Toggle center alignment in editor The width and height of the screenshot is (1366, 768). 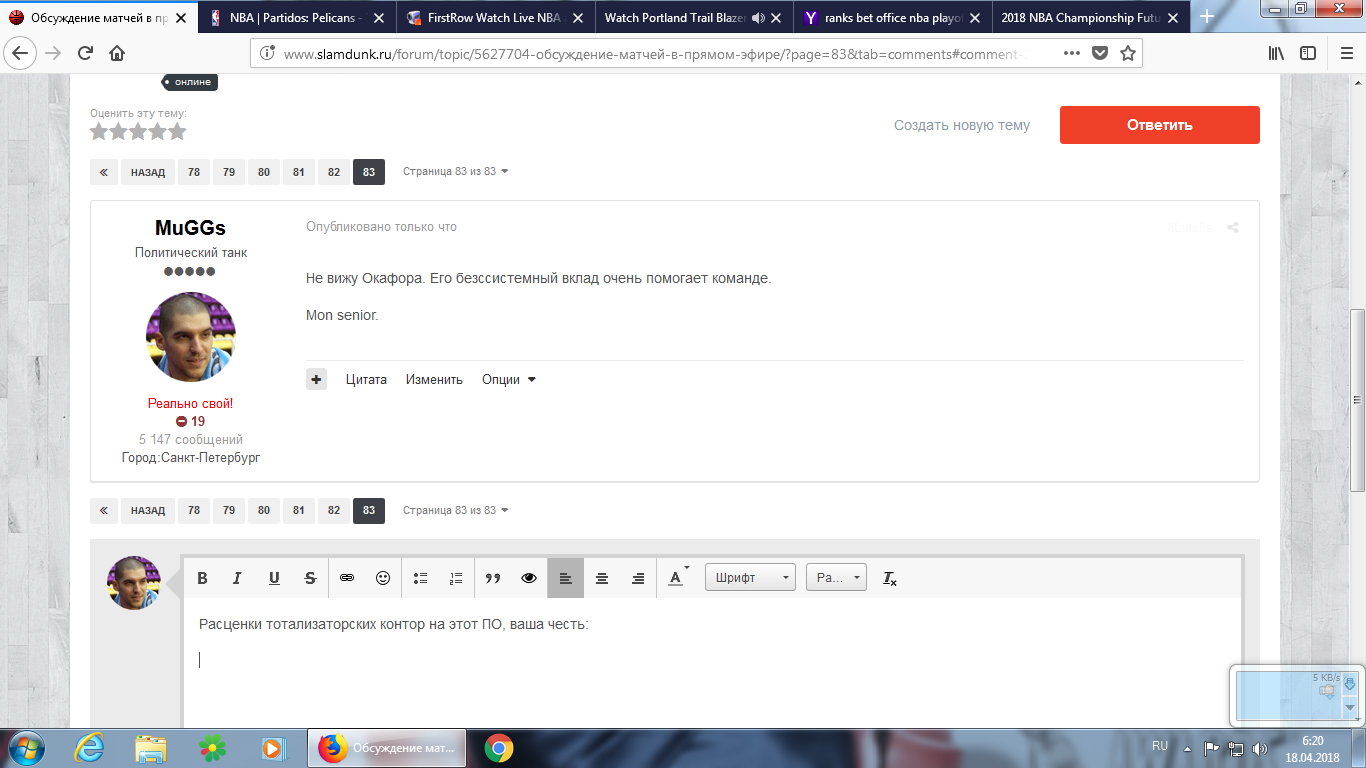click(x=602, y=578)
